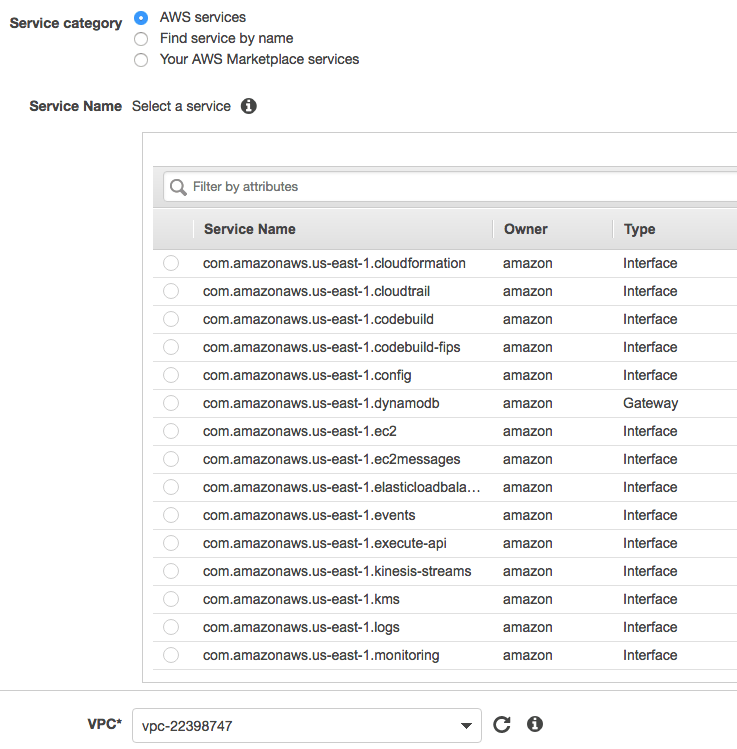
Task: Select the AWS services radio option
Action: pyautogui.click(x=141, y=18)
